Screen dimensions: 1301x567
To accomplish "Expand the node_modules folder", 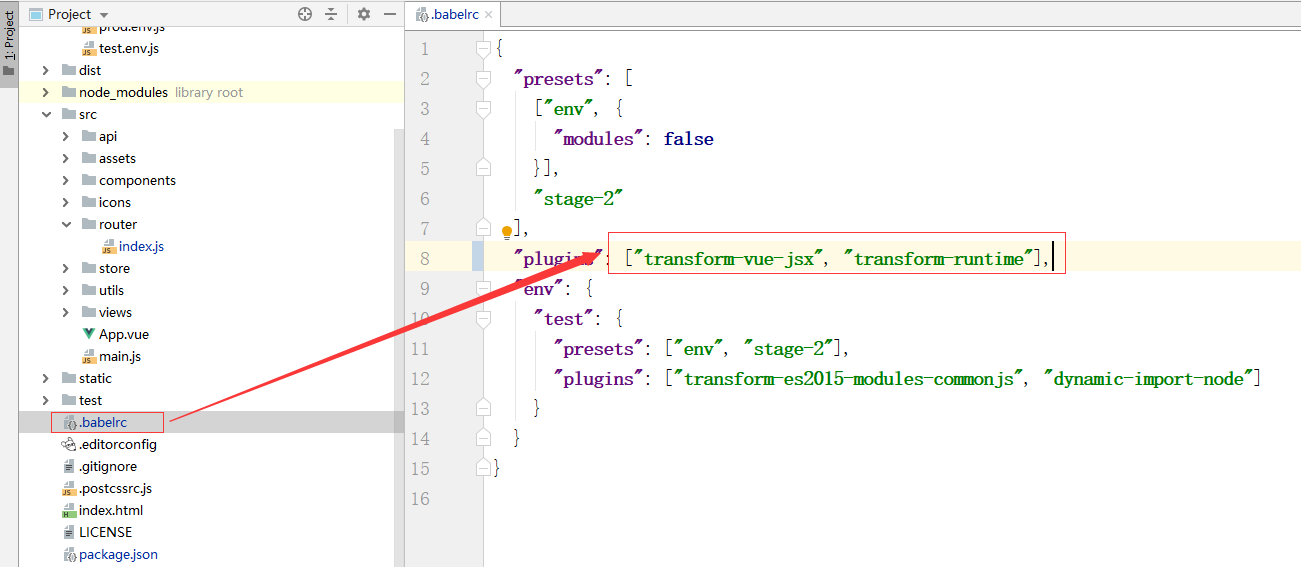I will click(x=45, y=92).
